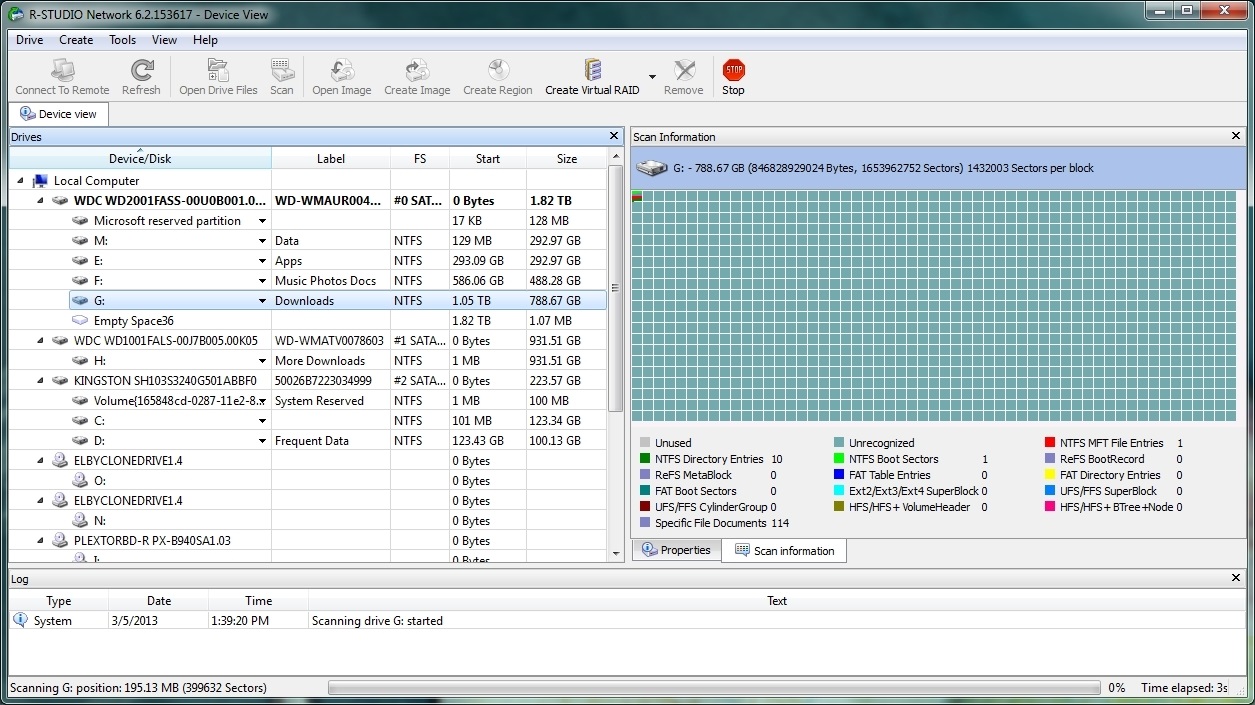This screenshot has width=1255, height=705.
Task: Click the Refresh toolbar icon
Action: coord(141,71)
